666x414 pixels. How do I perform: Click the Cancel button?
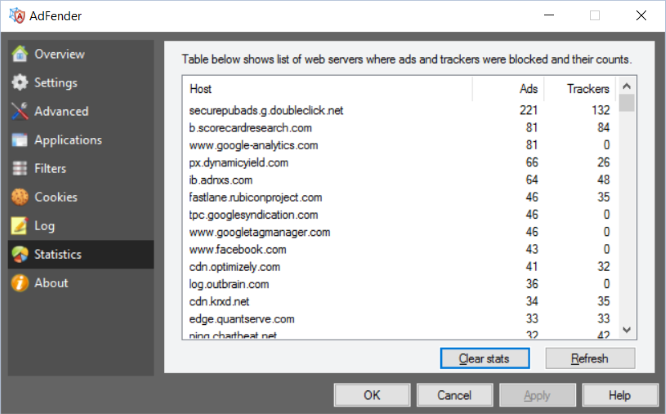click(x=454, y=395)
